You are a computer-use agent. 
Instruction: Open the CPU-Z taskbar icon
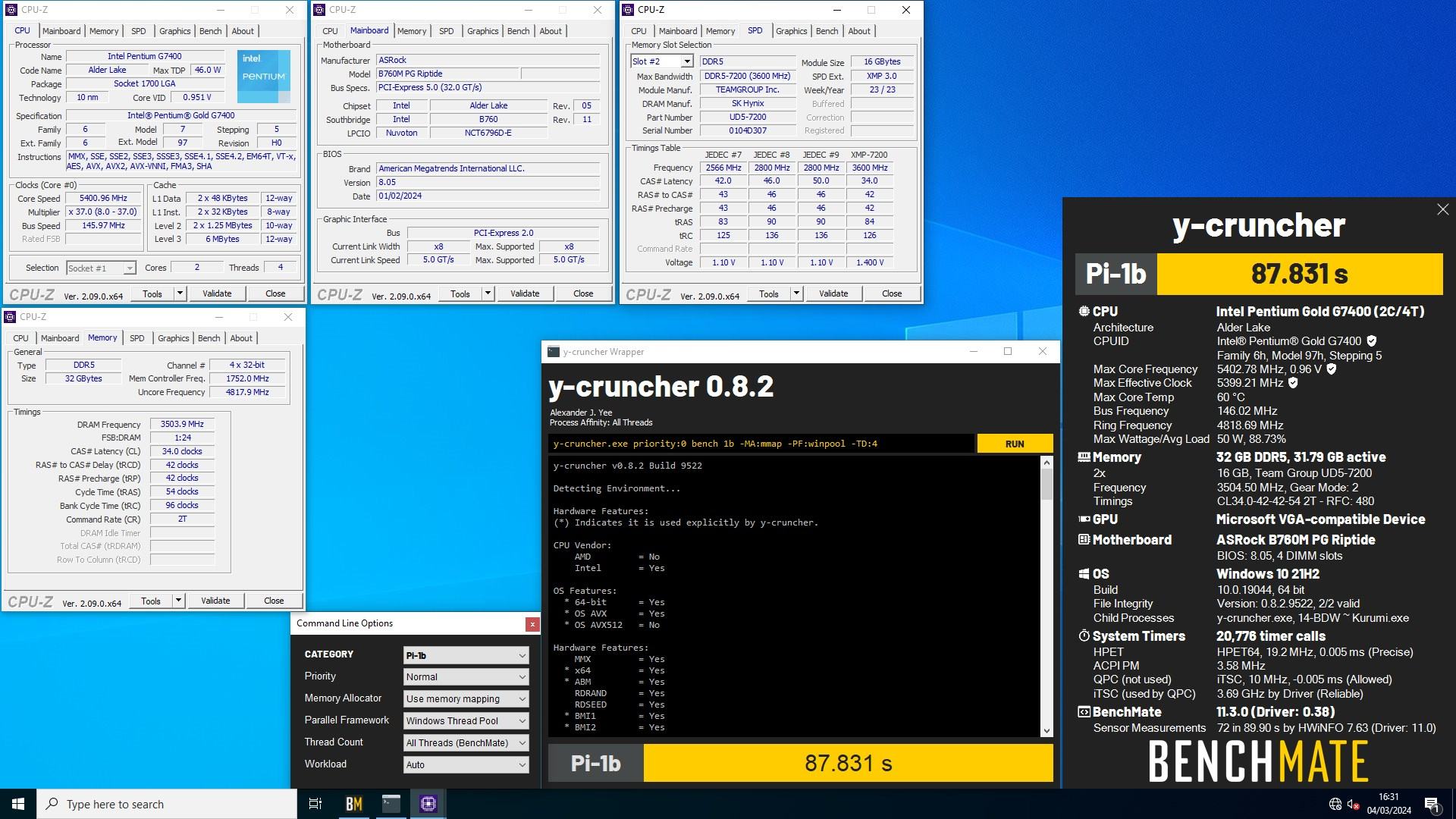428,804
